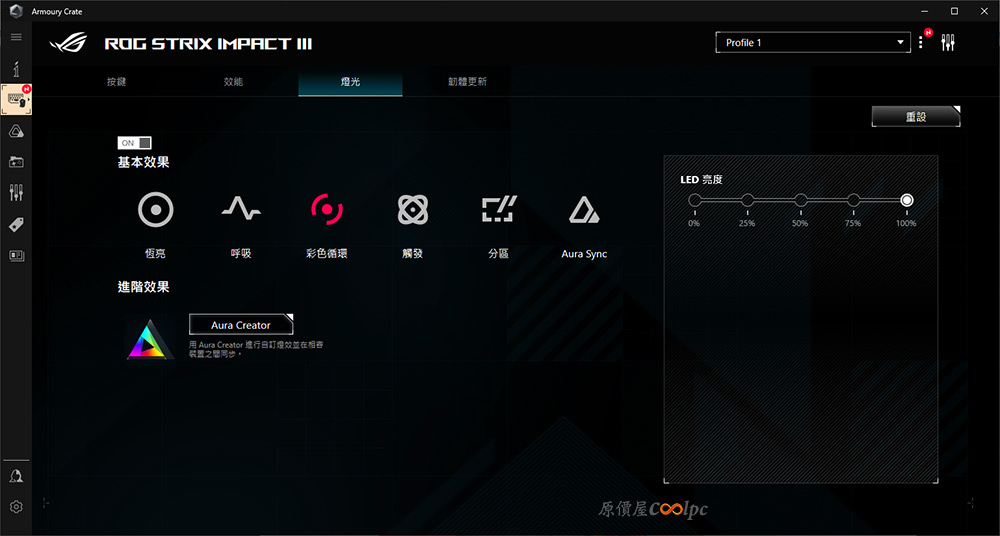
Task: Open the Settings gear in the sidebar
Action: (17, 507)
